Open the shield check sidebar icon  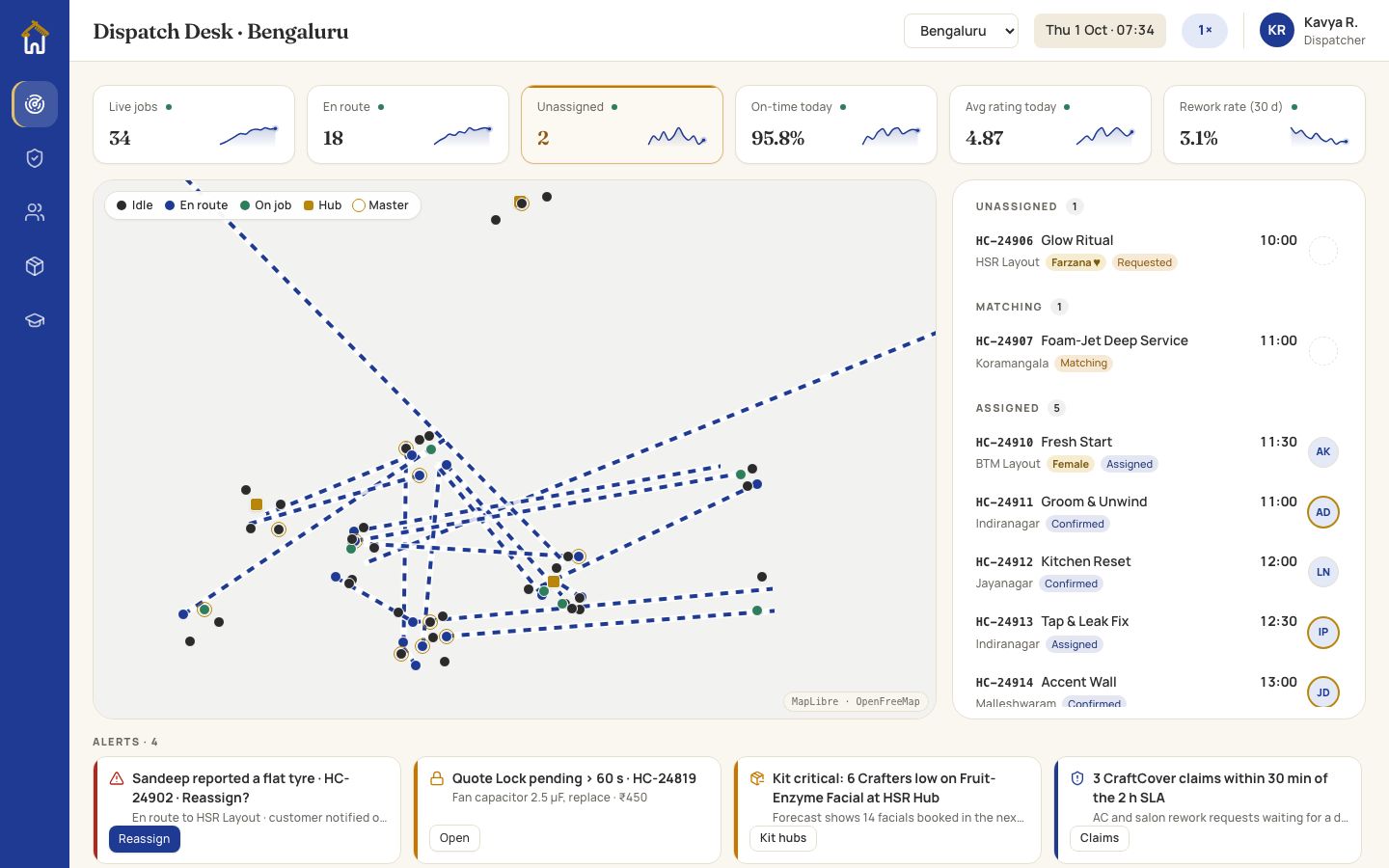click(x=35, y=158)
